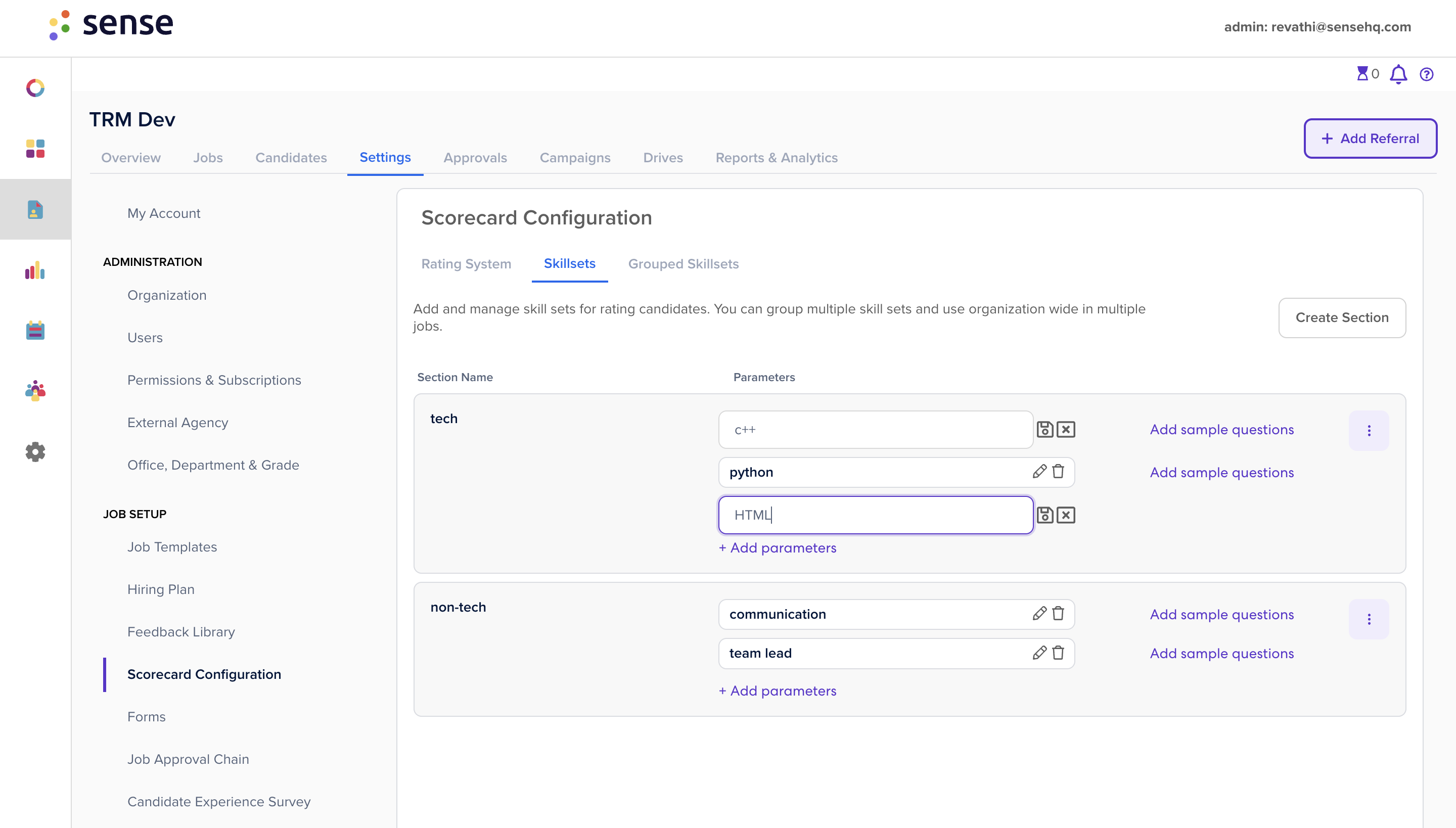This screenshot has width=1456, height=828.
Task: Switch to the Jobs tab
Action: (208, 158)
